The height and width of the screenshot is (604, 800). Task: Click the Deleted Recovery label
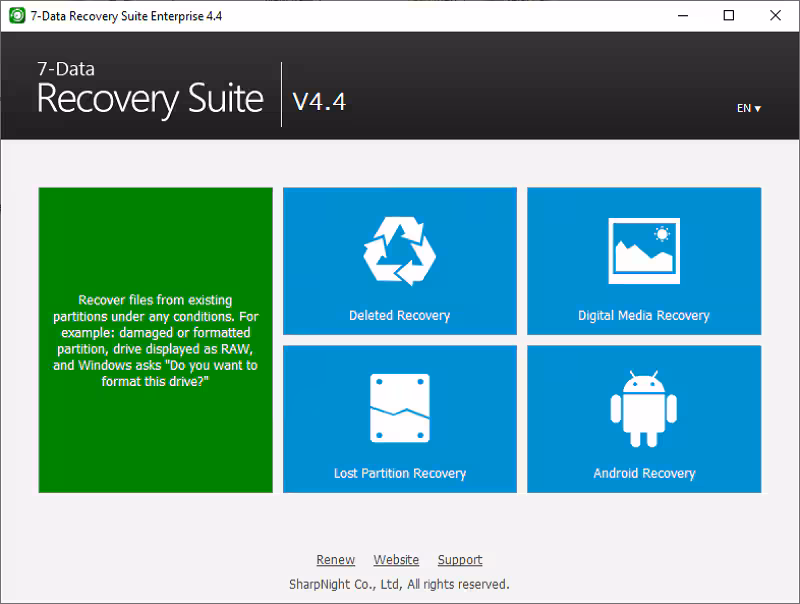click(x=399, y=315)
